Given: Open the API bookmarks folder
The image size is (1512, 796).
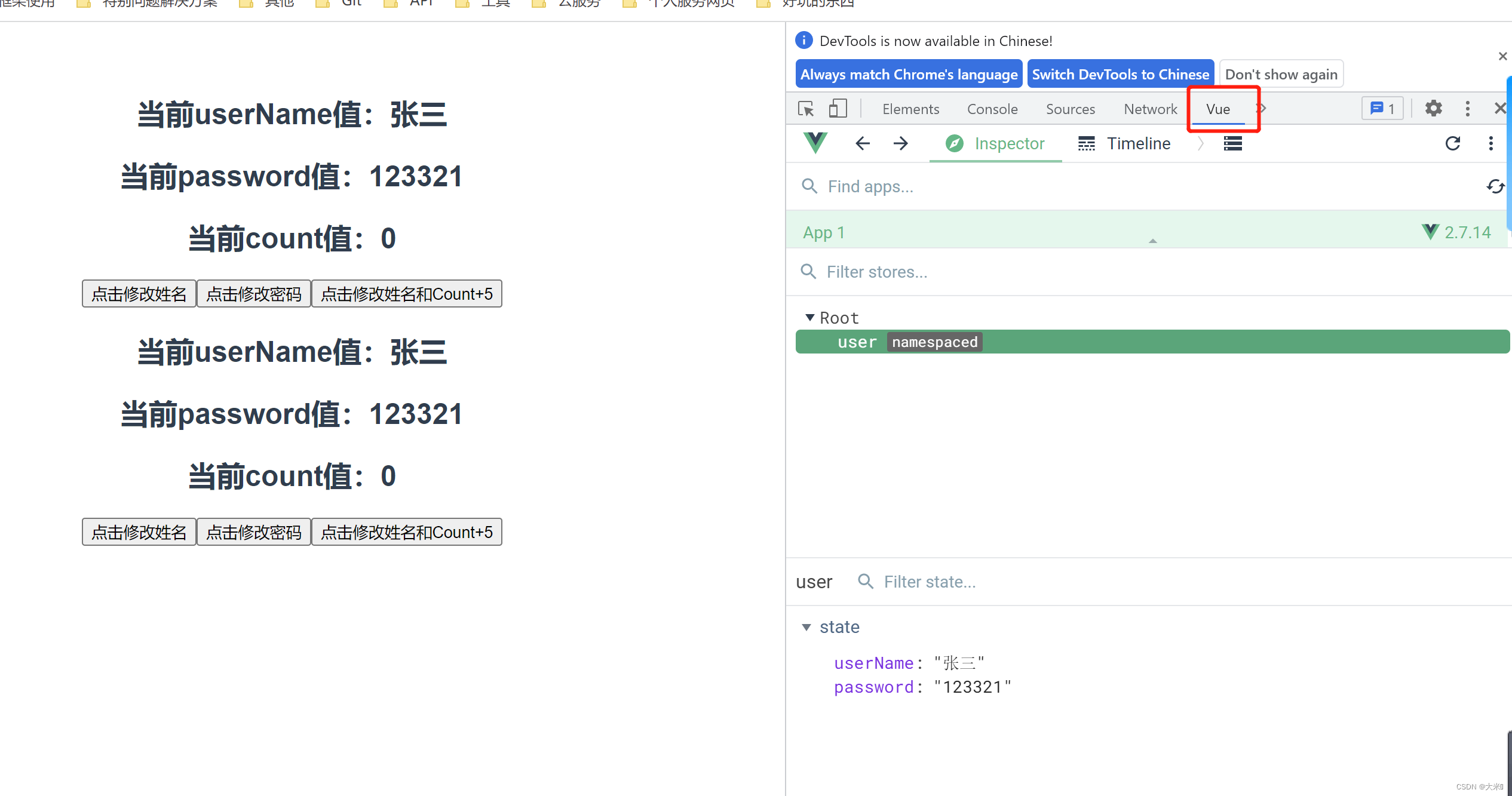Looking at the screenshot, I should 409,3.
